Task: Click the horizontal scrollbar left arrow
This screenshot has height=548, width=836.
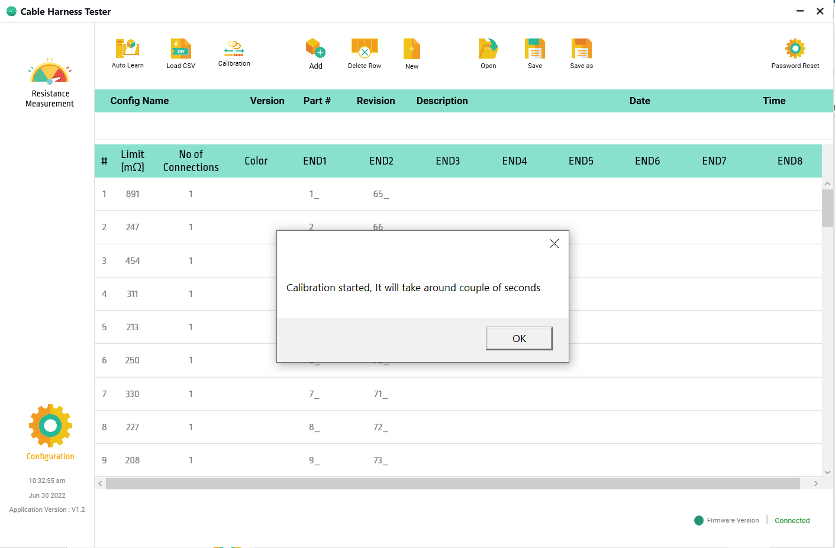Action: pos(100,483)
